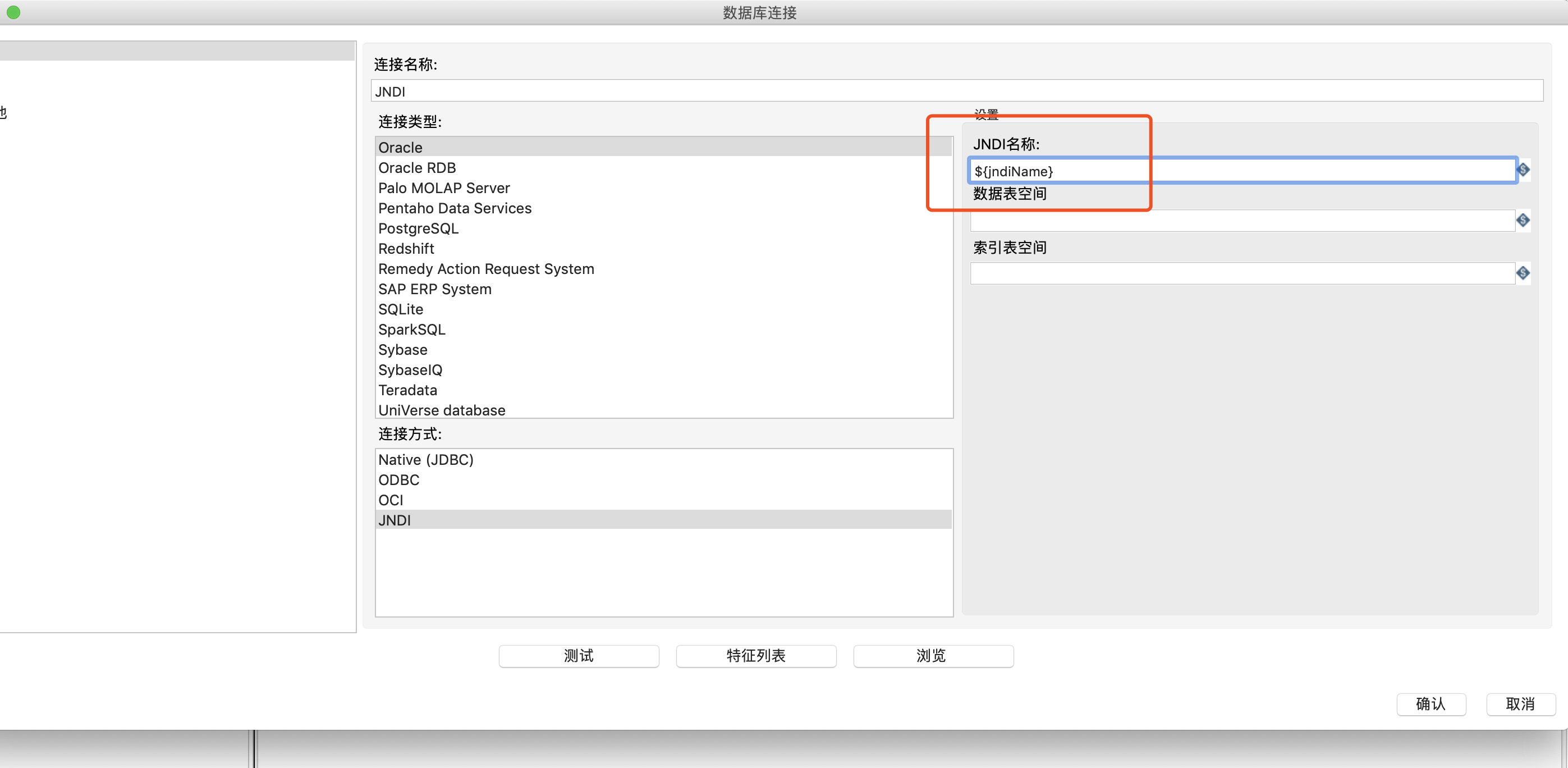Click the green window button in title bar
The height and width of the screenshot is (768, 1568).
[x=13, y=12]
